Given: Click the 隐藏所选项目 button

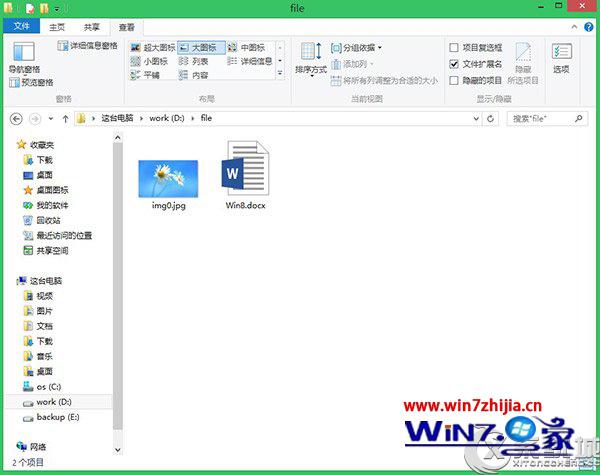Looking at the screenshot, I should [x=523, y=63].
